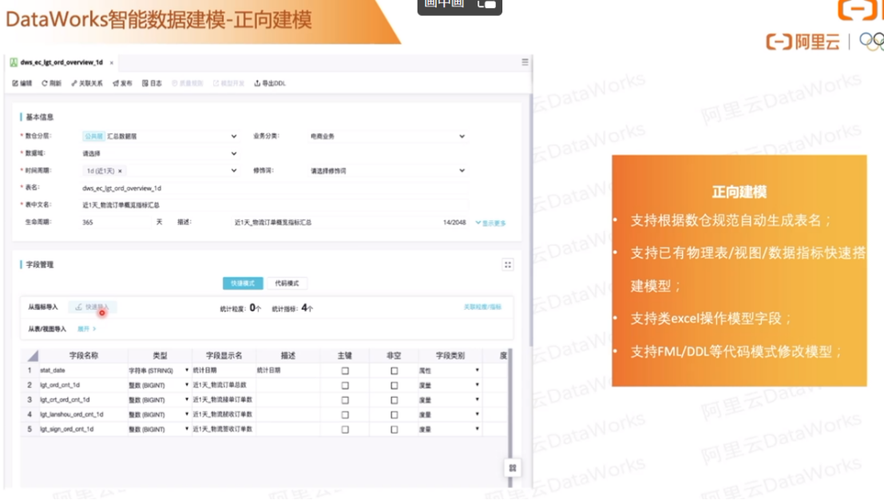Click the floating grid icon at table bottom-right

(512, 468)
